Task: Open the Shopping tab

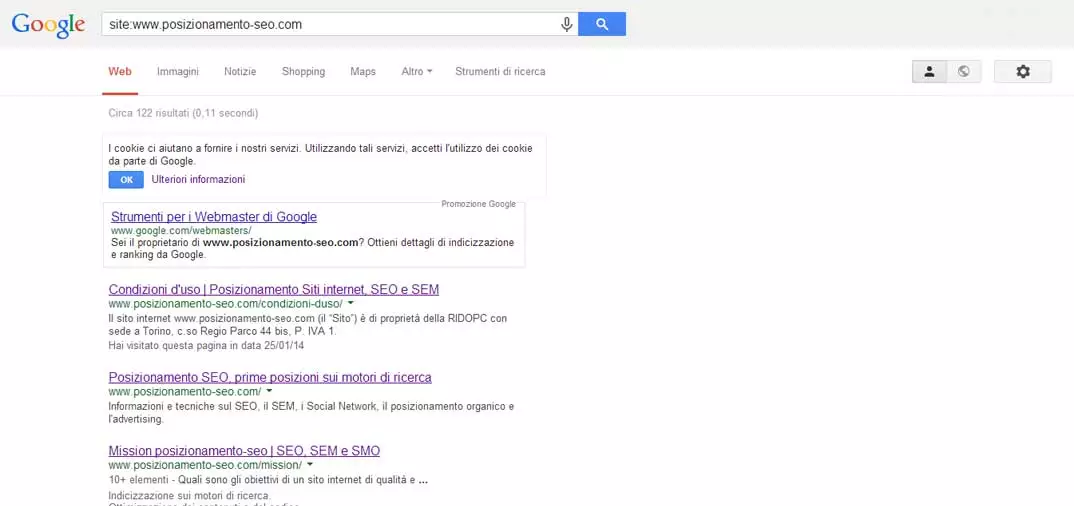Action: [303, 71]
